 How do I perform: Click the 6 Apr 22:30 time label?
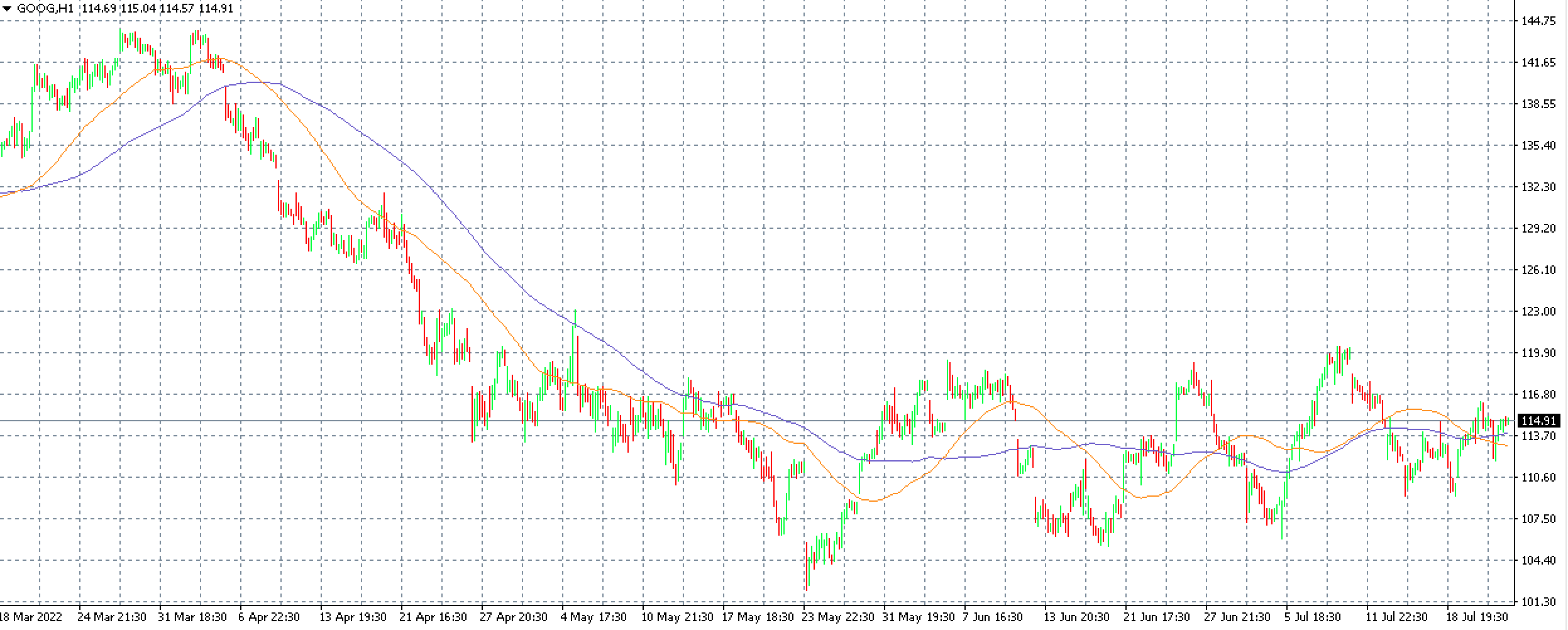click(x=269, y=617)
